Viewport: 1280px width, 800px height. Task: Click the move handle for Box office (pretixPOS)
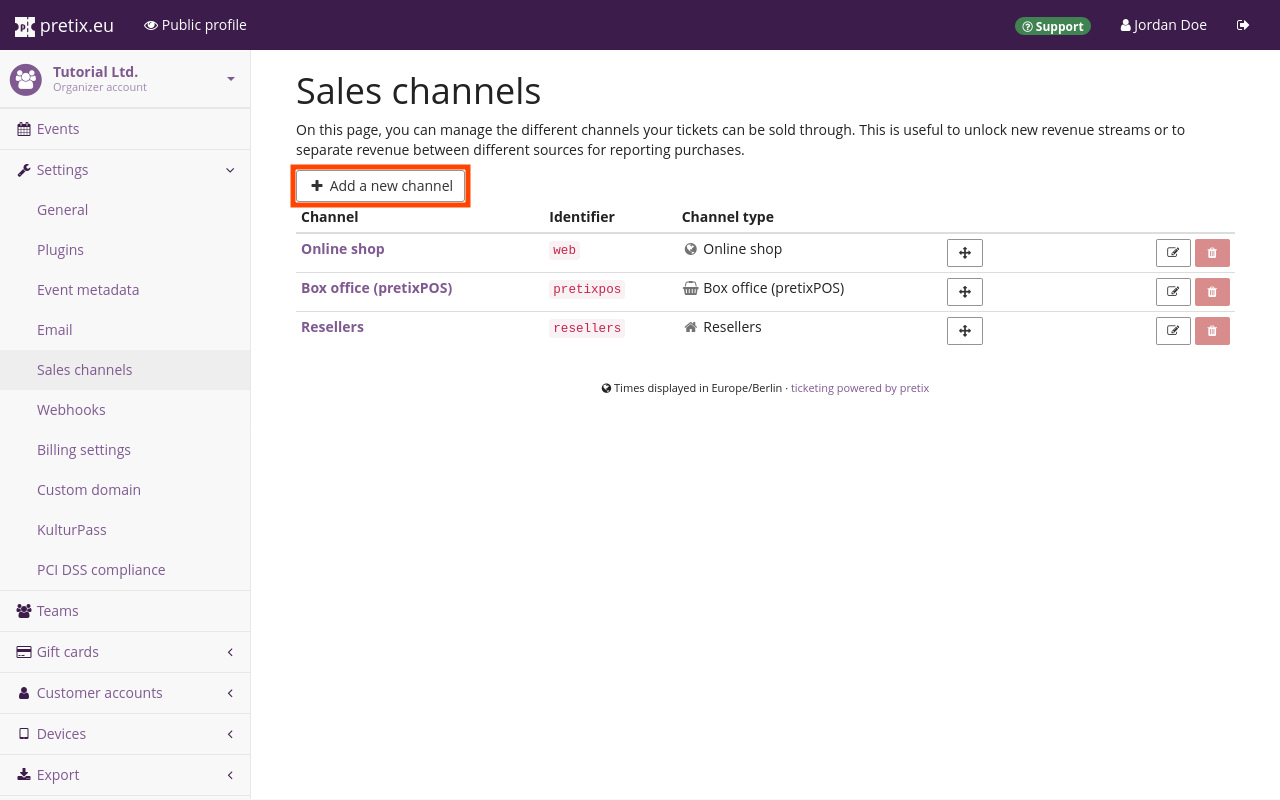[964, 291]
